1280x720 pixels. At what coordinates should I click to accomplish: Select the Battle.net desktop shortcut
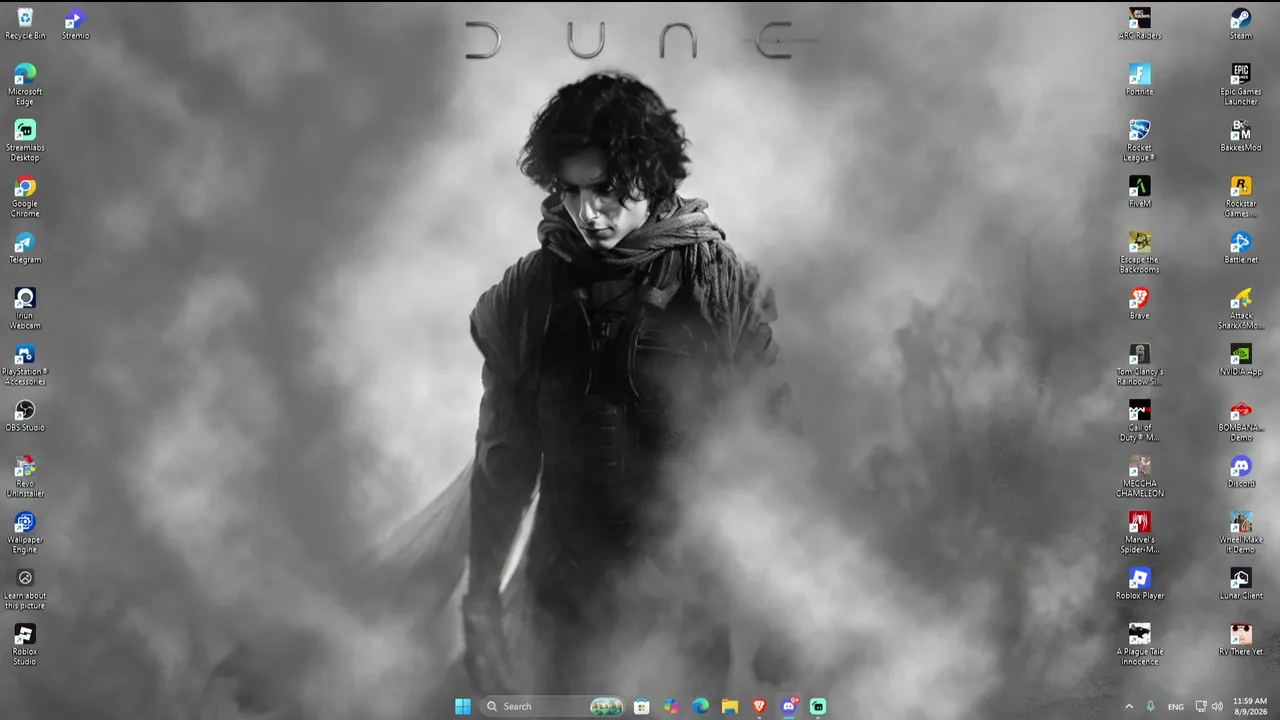(x=1241, y=248)
